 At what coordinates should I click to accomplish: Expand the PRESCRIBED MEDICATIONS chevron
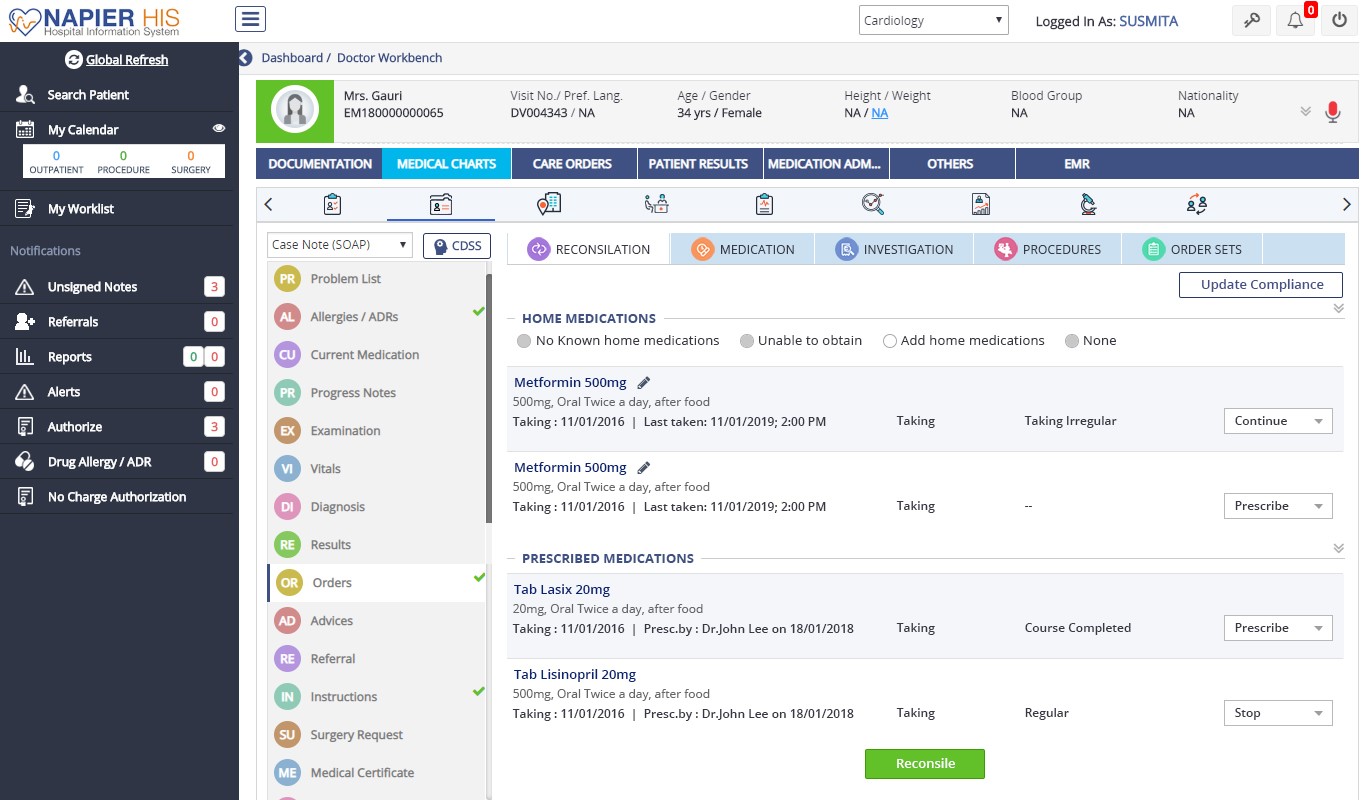coord(1338,548)
